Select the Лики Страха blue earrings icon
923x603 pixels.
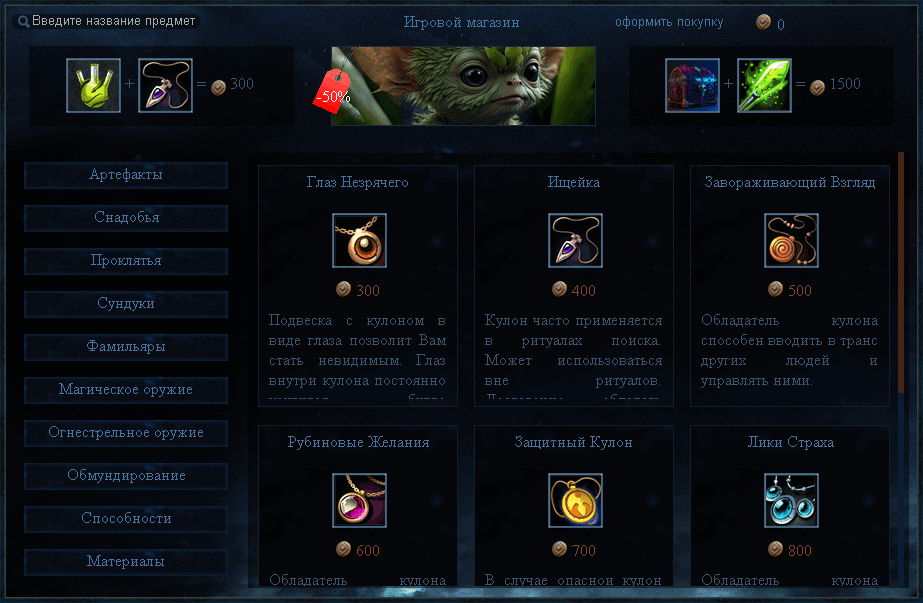(791, 501)
